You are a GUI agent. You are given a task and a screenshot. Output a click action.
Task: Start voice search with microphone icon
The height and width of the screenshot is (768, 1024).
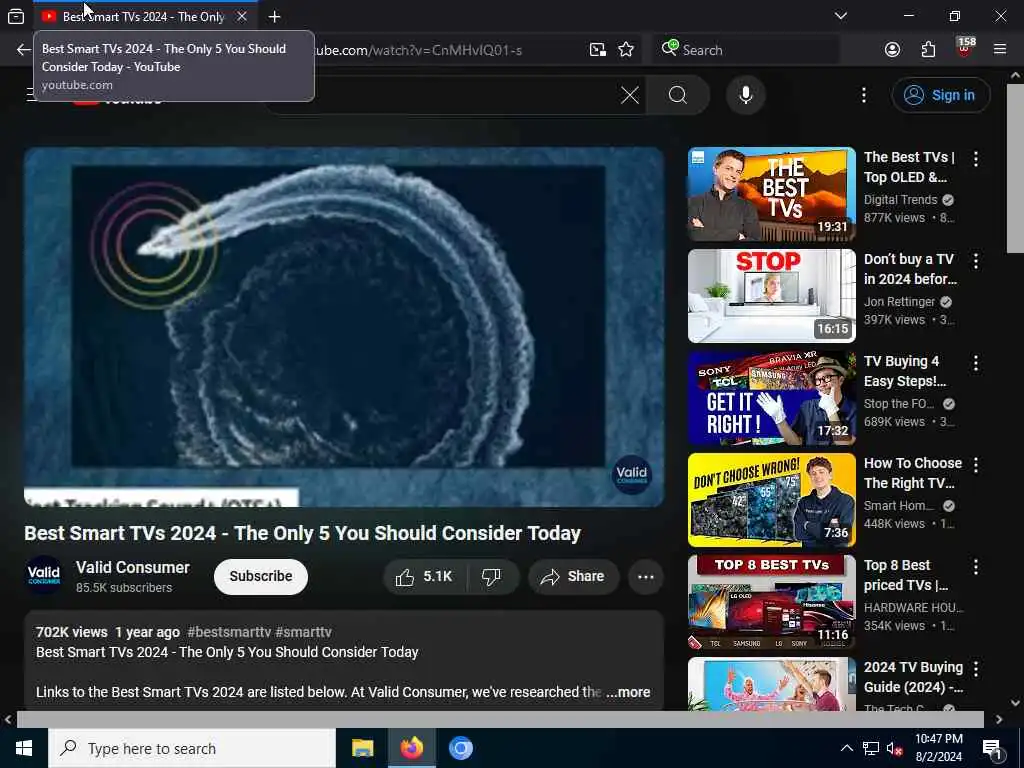(746, 95)
